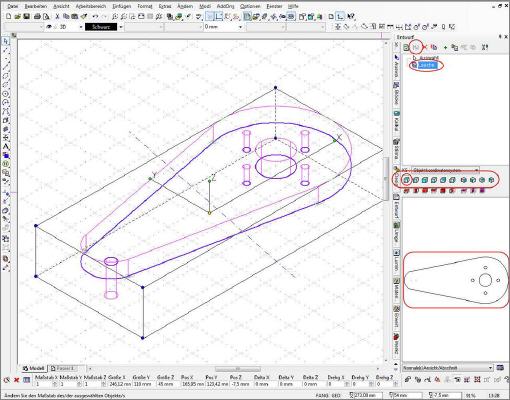Switch to the Modell tab
Viewport: 510px width, 400px height.
[34, 368]
